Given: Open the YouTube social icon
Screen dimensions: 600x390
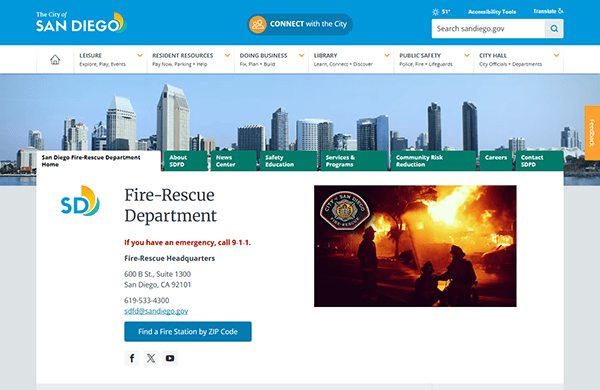Looking at the screenshot, I should click(170, 358).
